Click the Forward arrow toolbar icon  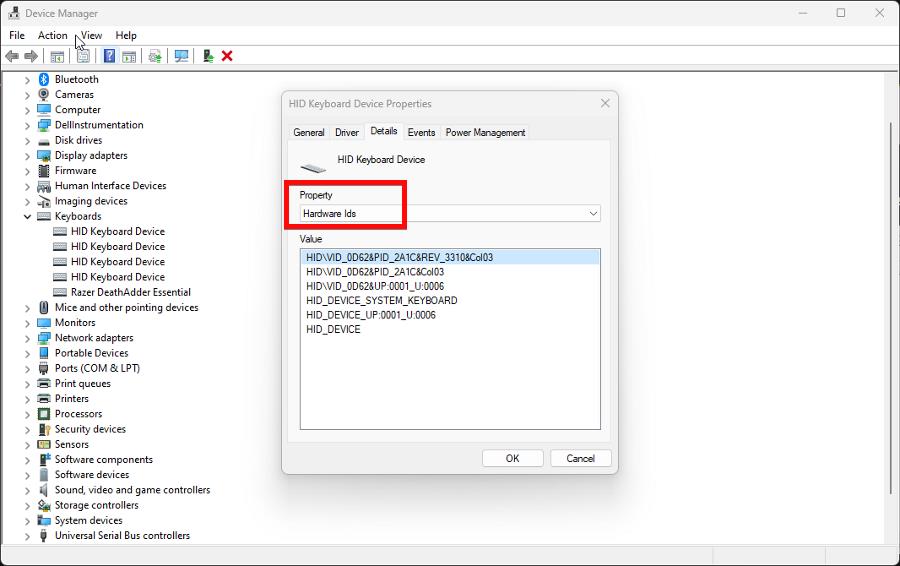coord(31,56)
